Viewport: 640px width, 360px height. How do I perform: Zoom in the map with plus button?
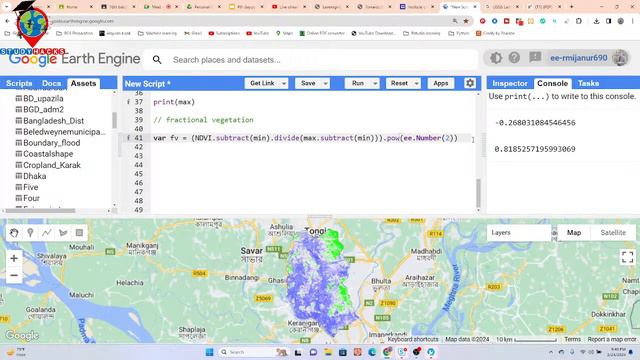pos(14,258)
